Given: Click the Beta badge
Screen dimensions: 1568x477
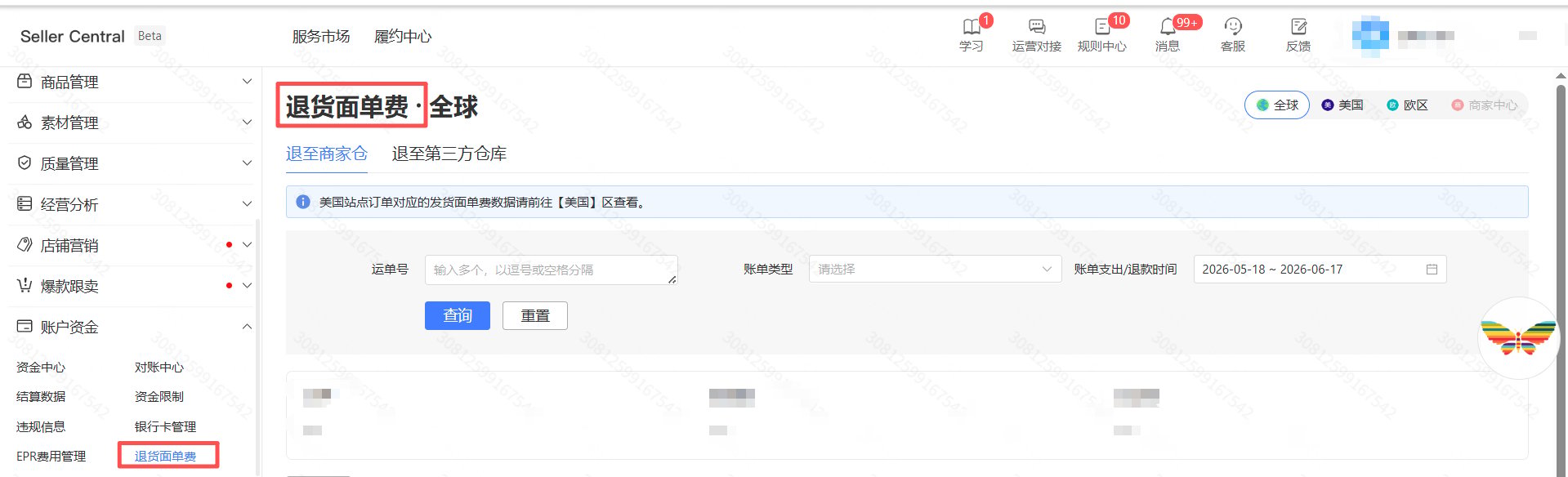Looking at the screenshot, I should [150, 36].
